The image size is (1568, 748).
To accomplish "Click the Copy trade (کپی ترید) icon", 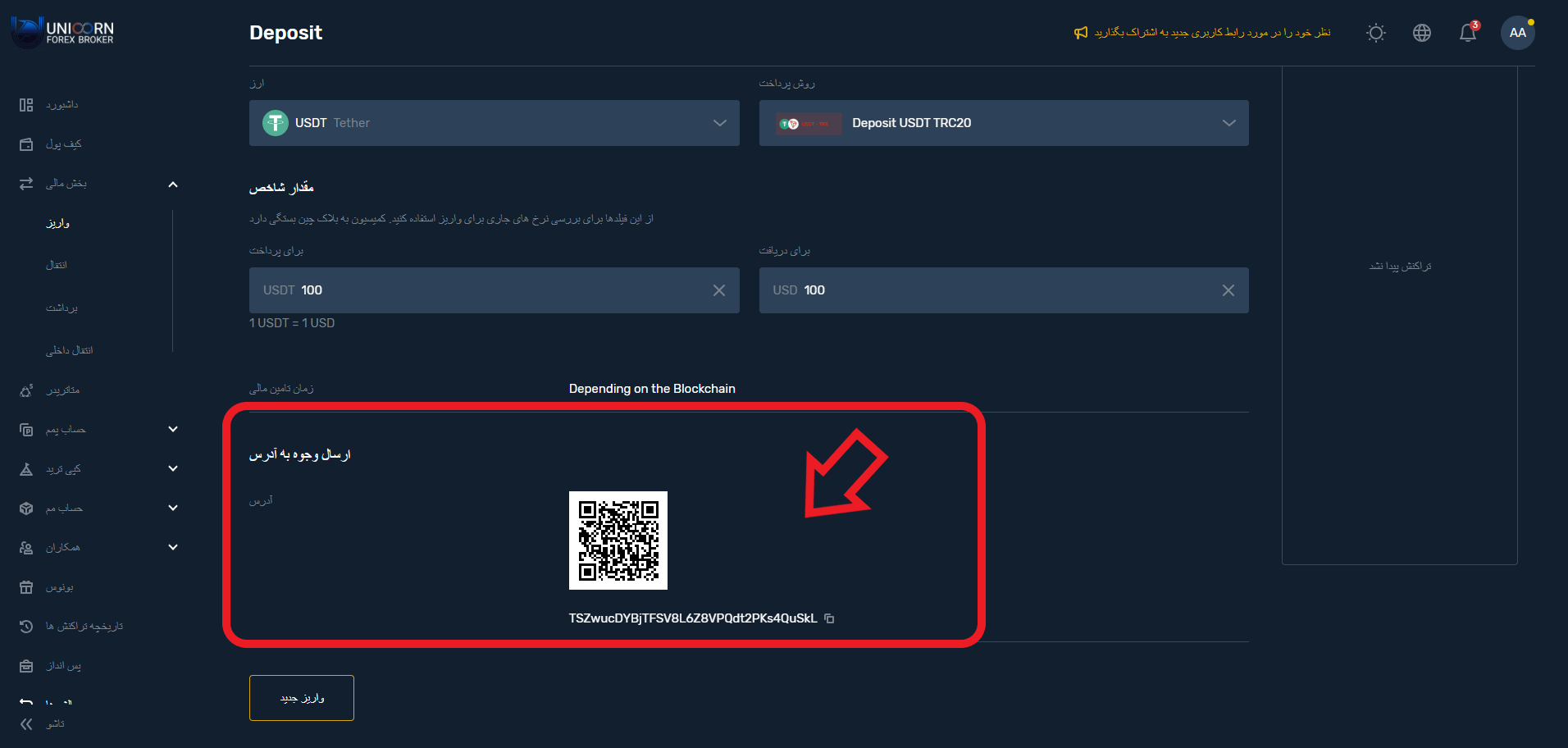I will point(26,469).
